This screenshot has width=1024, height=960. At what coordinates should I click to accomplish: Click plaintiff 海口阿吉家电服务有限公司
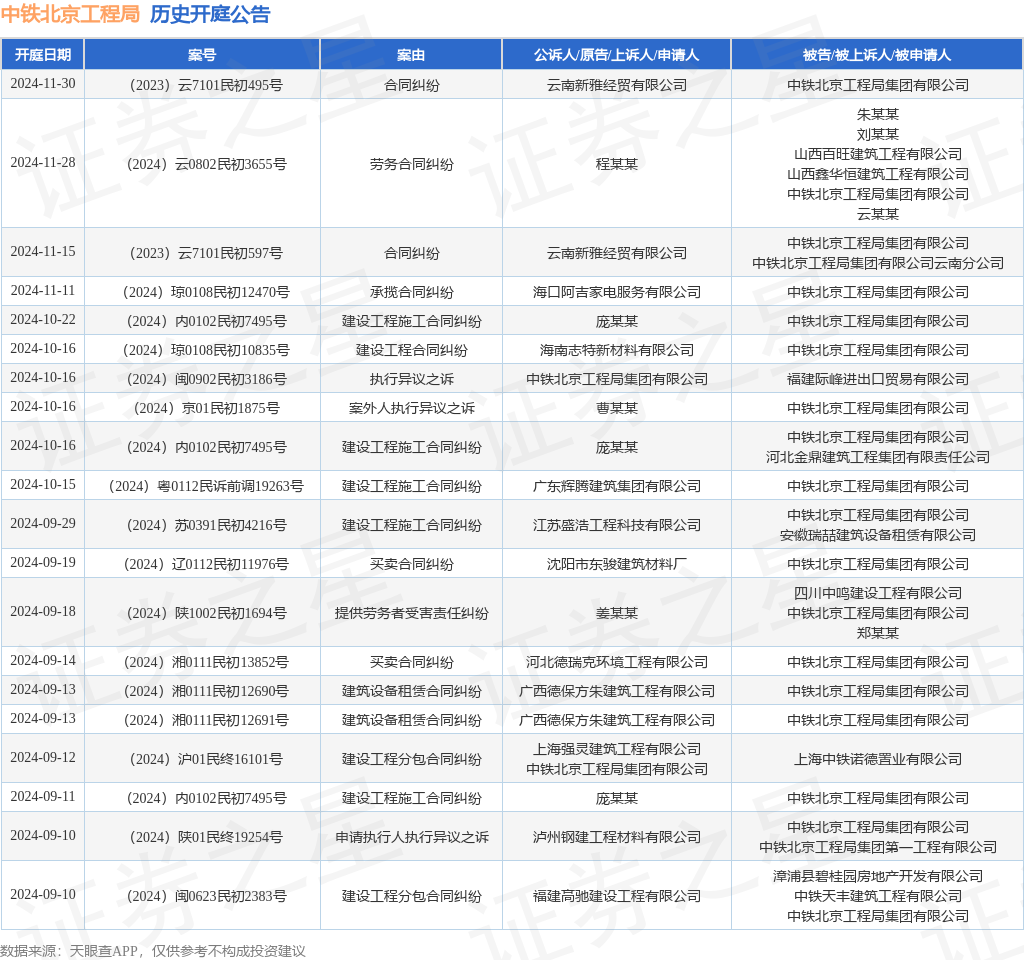pyautogui.click(x=616, y=293)
